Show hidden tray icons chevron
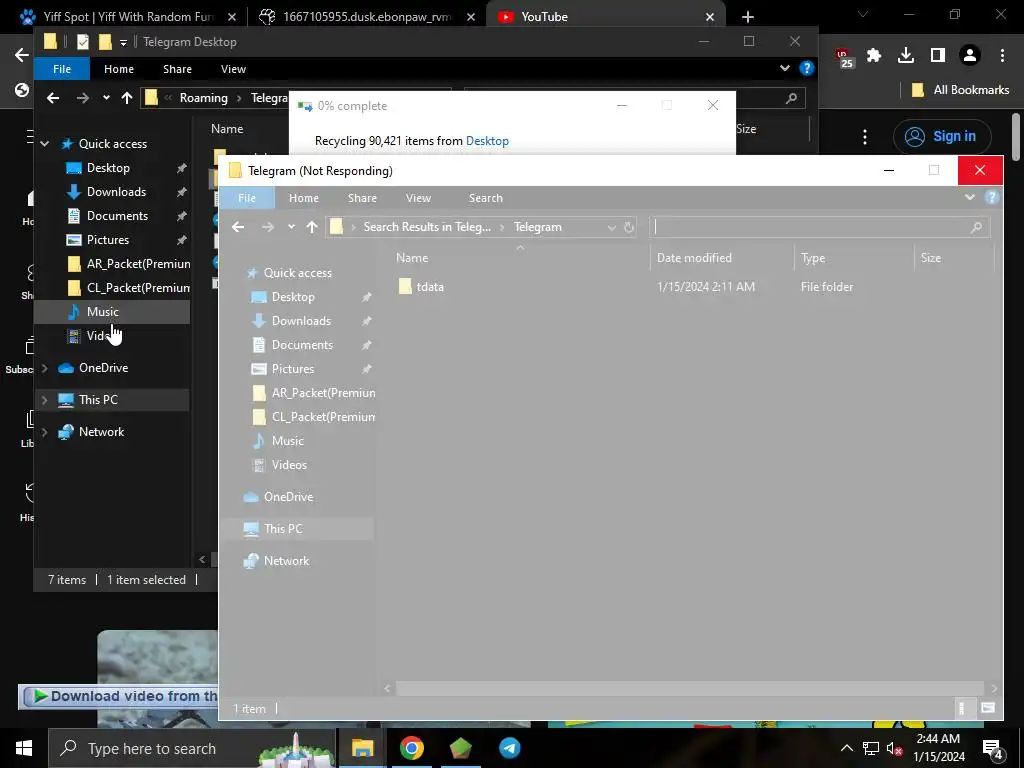The height and width of the screenshot is (768, 1024). pyautogui.click(x=846, y=748)
